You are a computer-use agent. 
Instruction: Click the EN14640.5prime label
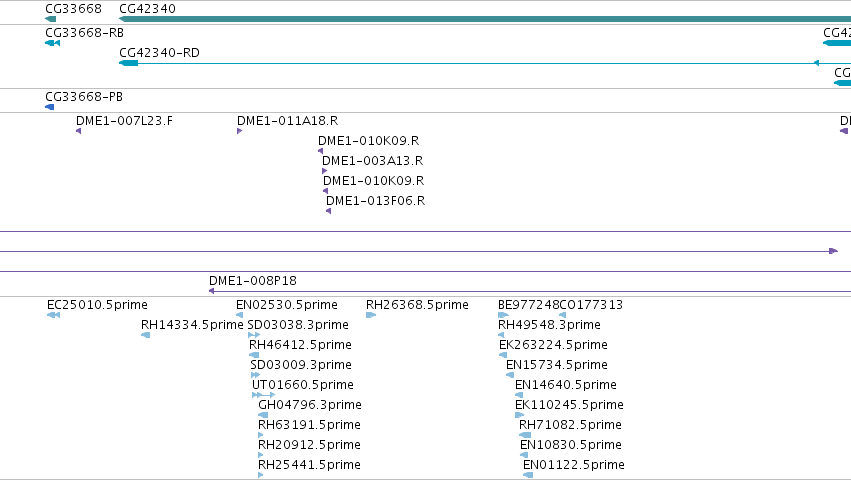click(x=566, y=385)
